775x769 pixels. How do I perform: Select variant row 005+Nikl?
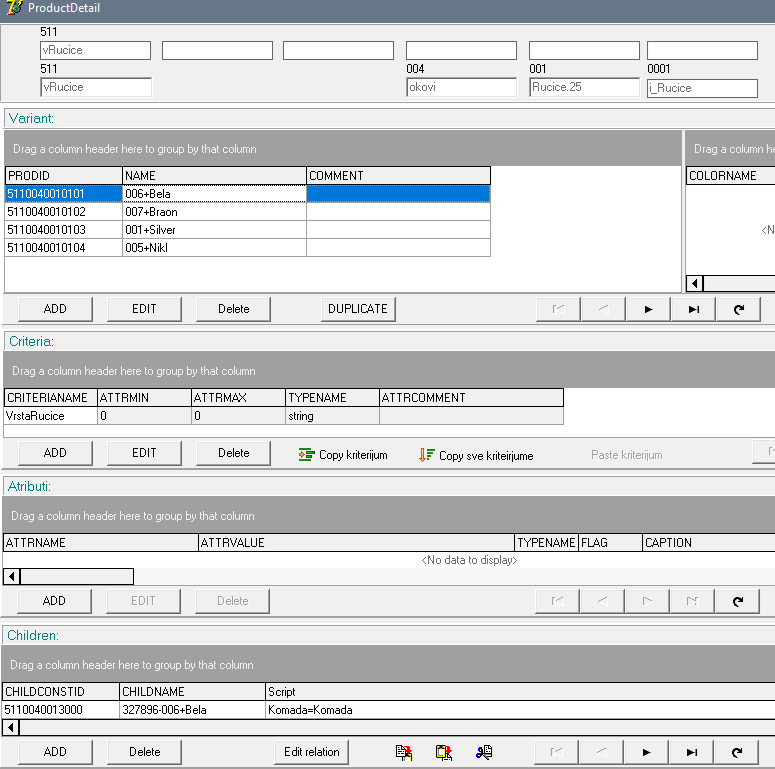click(248, 248)
